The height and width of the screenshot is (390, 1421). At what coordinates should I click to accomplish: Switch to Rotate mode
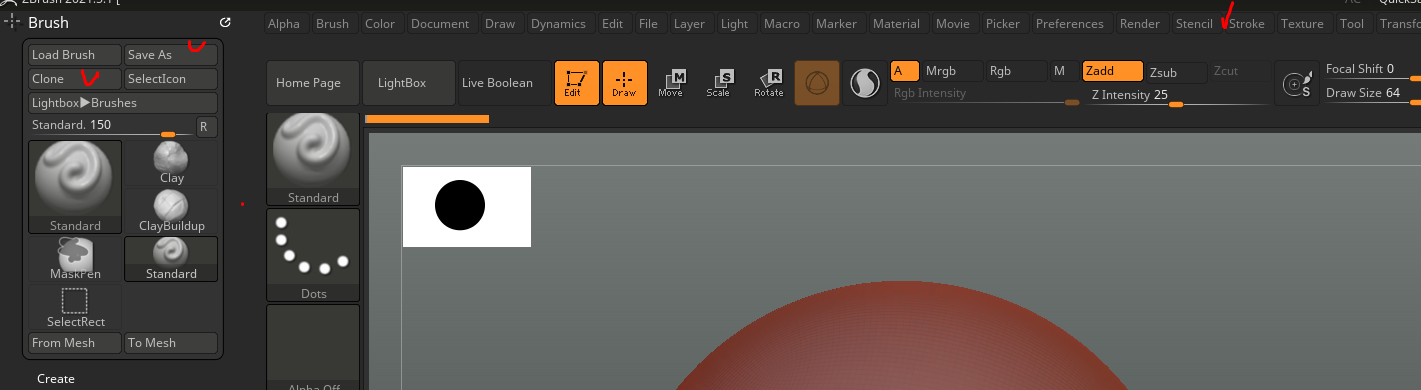tap(768, 83)
